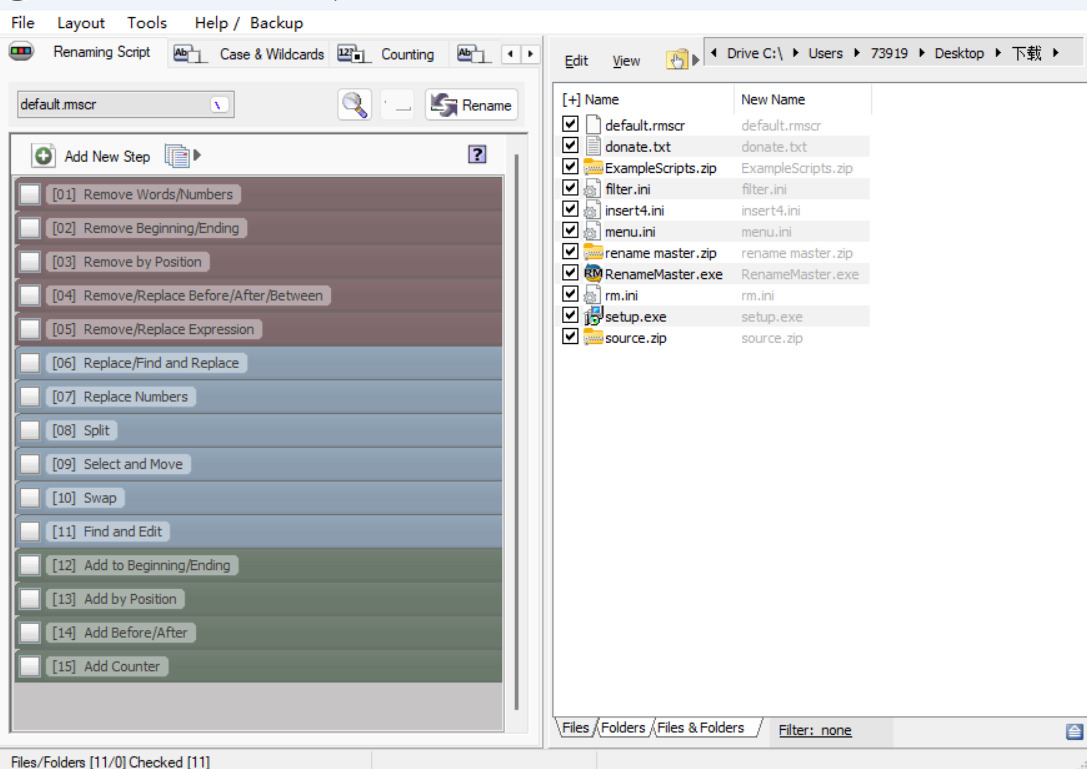Click the green Add New Step icon
This screenshot has width=1087, height=769.
pyautogui.click(x=43, y=155)
